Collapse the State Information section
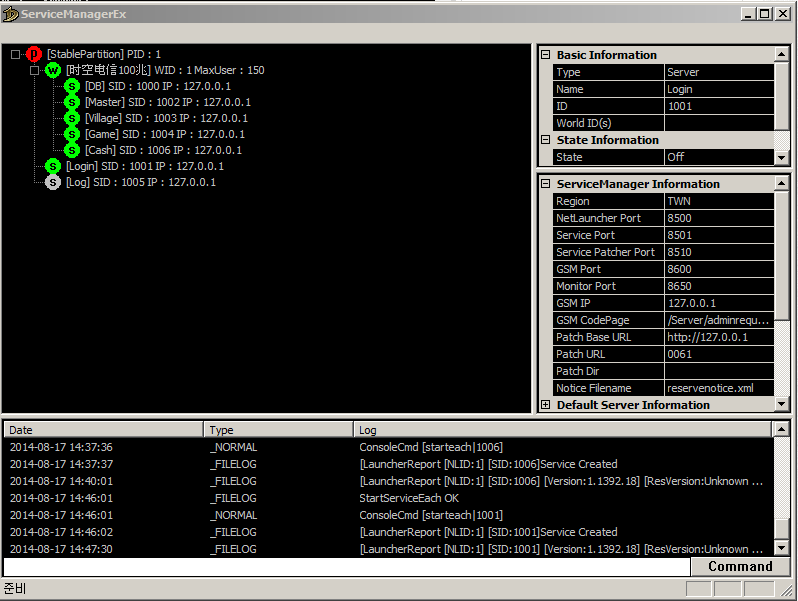Screen dimensions: 798x601 coord(546,139)
